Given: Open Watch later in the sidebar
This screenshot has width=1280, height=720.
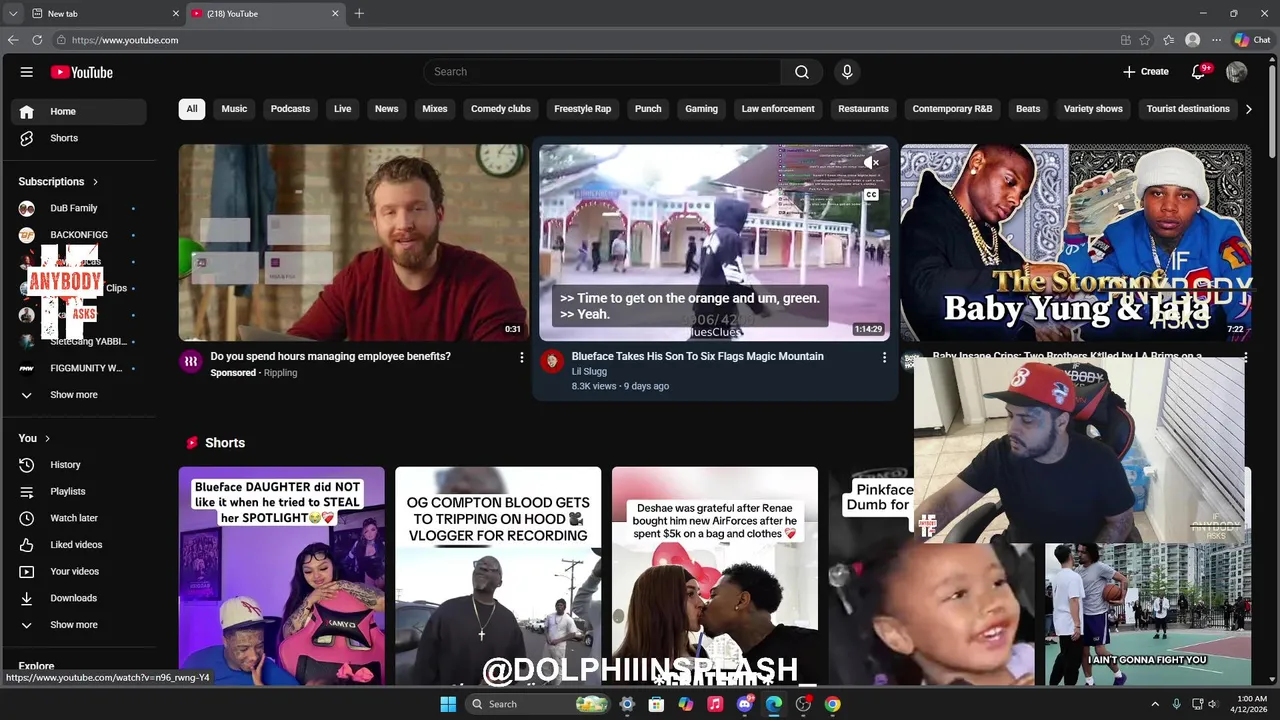Looking at the screenshot, I should 79,518.
